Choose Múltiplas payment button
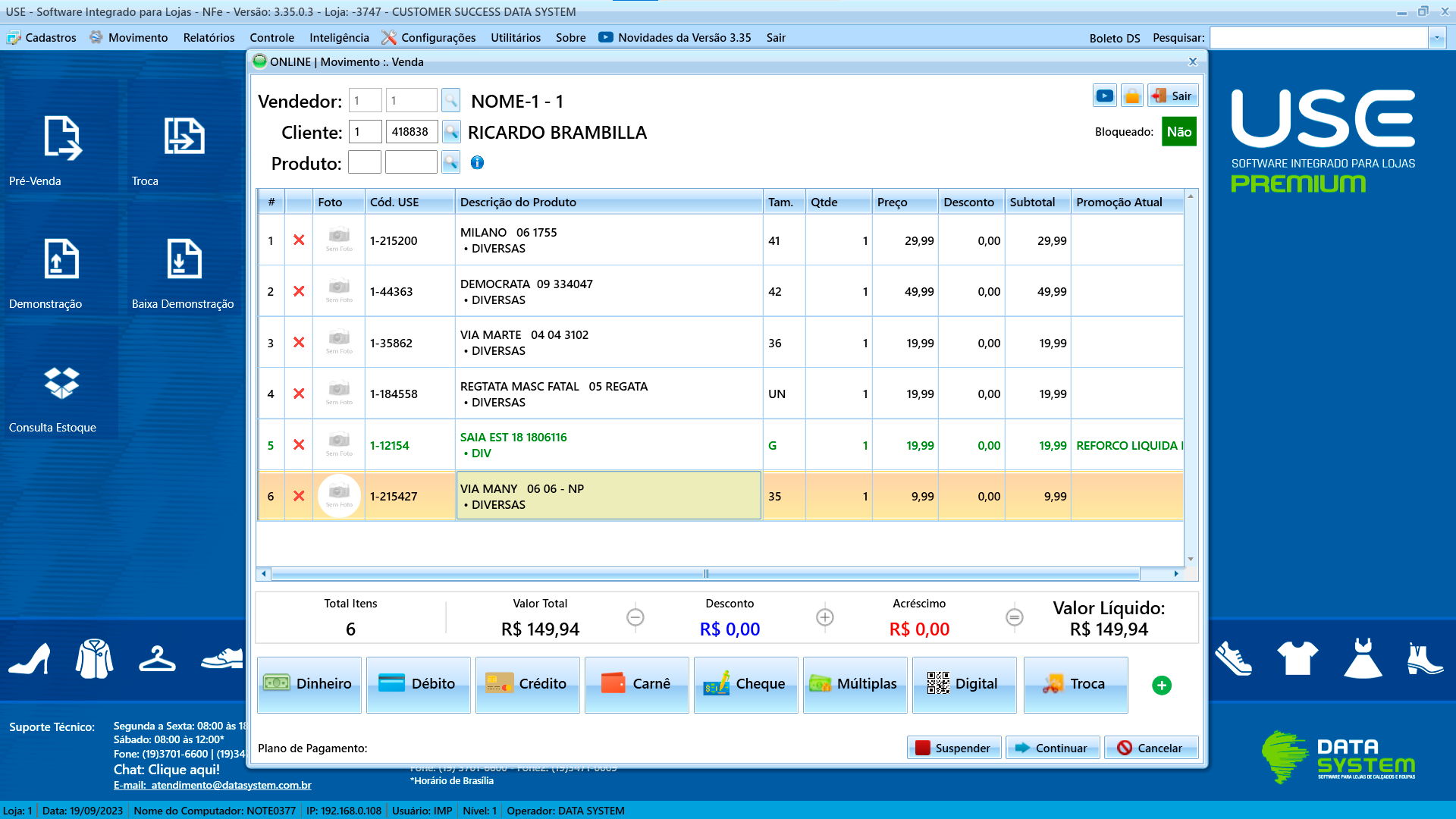Screen dimensions: 1456x819 855,685
